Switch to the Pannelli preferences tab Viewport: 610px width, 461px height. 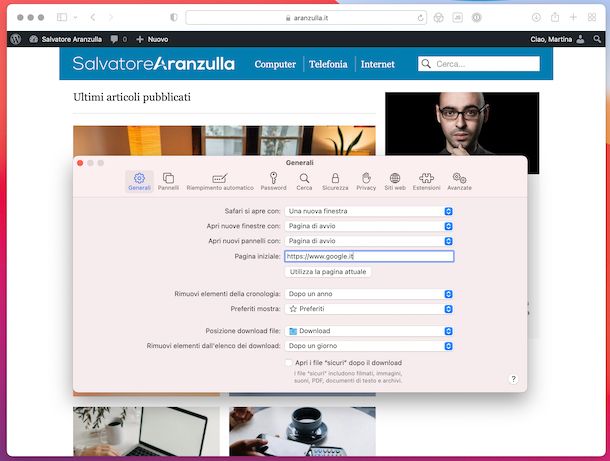[168, 181]
